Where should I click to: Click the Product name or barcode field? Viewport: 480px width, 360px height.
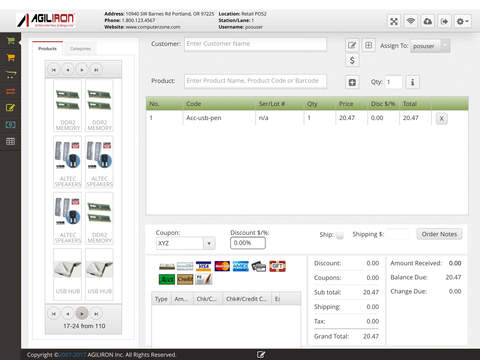(255, 81)
